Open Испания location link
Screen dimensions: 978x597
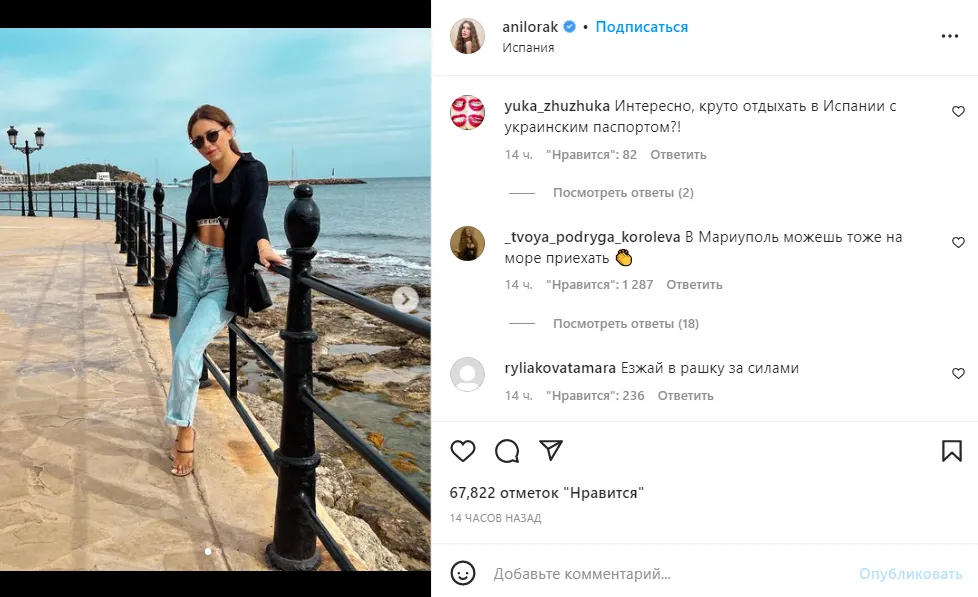[x=528, y=48]
